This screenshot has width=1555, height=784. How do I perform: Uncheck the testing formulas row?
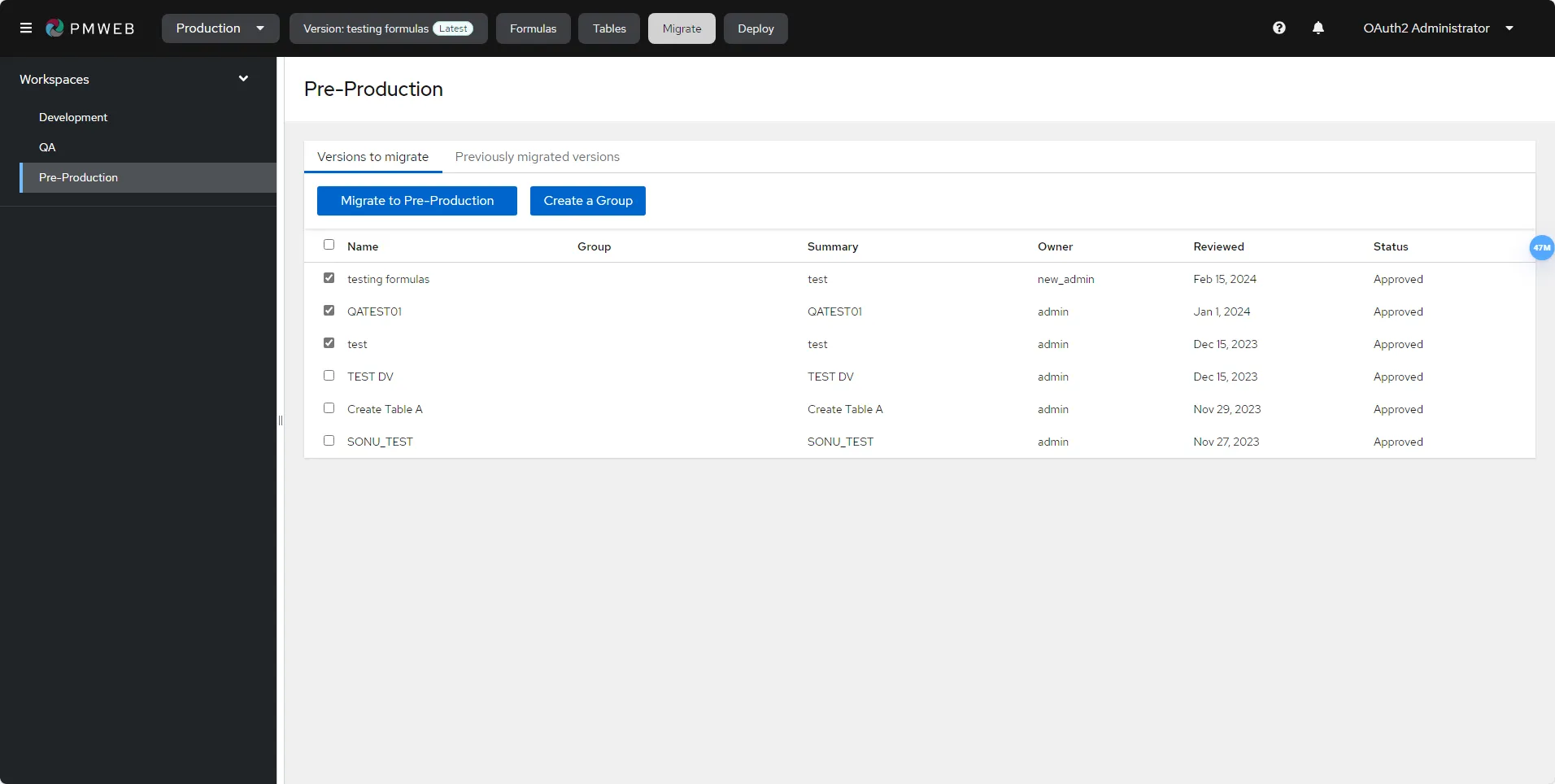pyautogui.click(x=329, y=277)
